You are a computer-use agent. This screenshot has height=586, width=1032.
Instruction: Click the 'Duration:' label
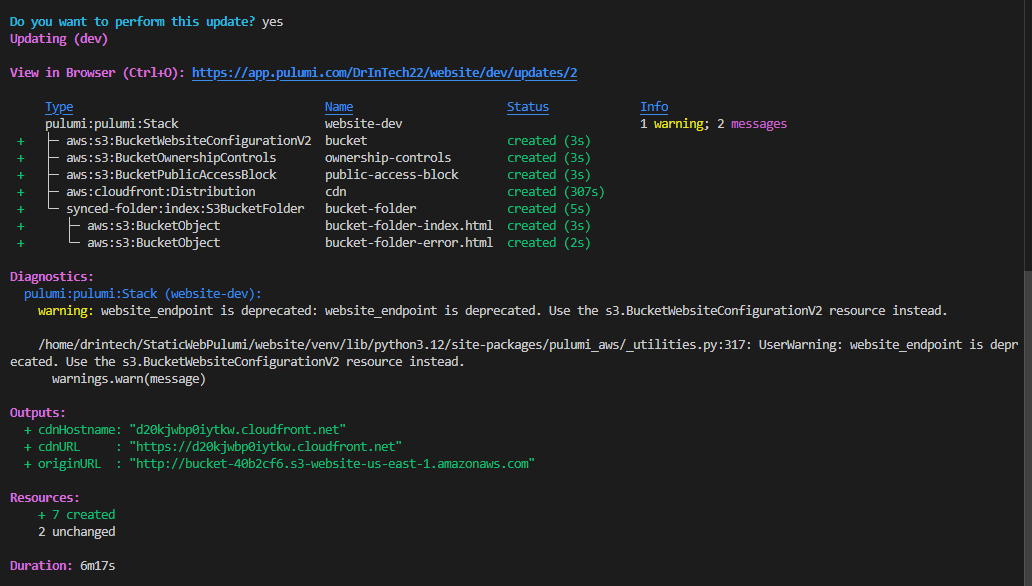(41, 566)
